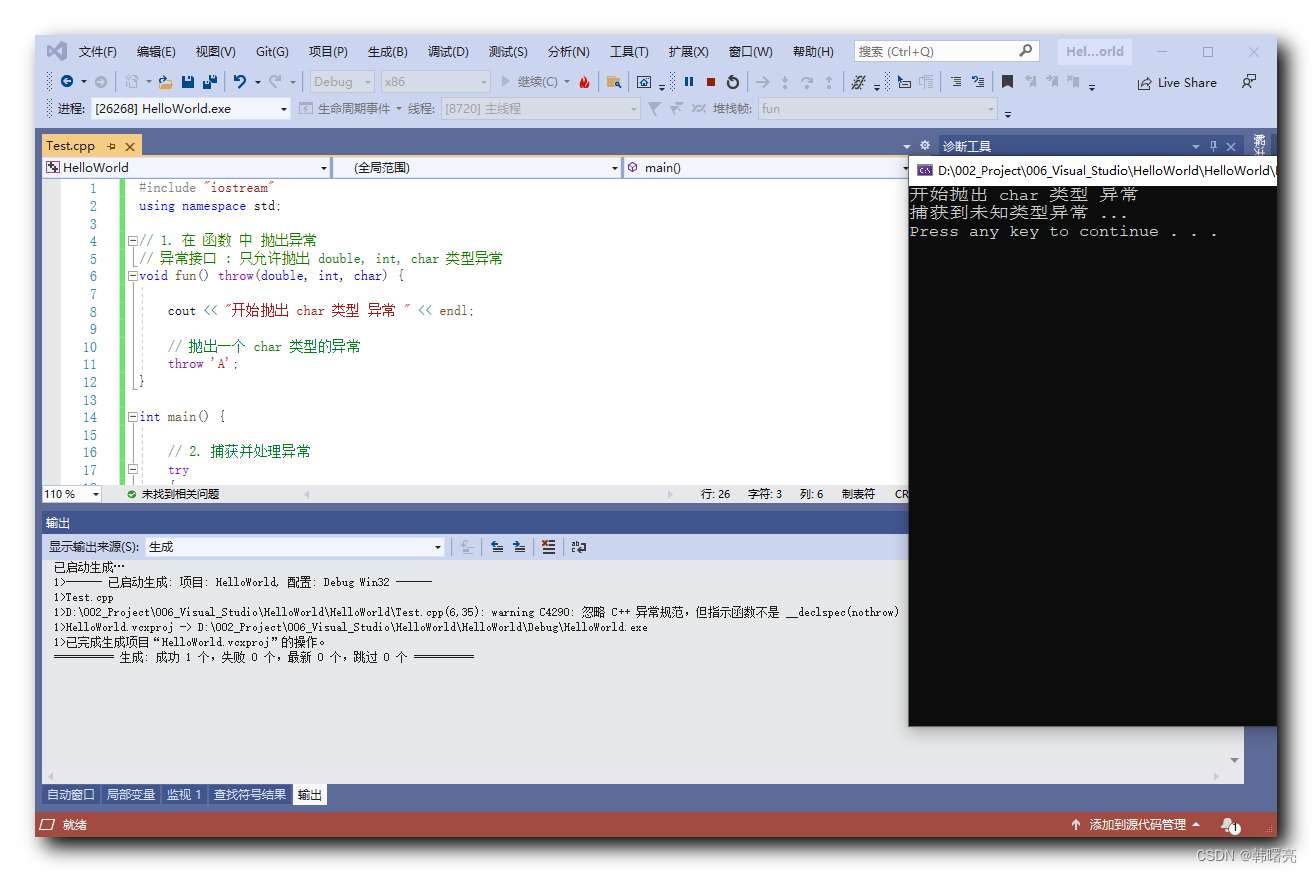The width and height of the screenshot is (1312, 872).
Task: Open the 视图(V) menu
Action: point(215,52)
